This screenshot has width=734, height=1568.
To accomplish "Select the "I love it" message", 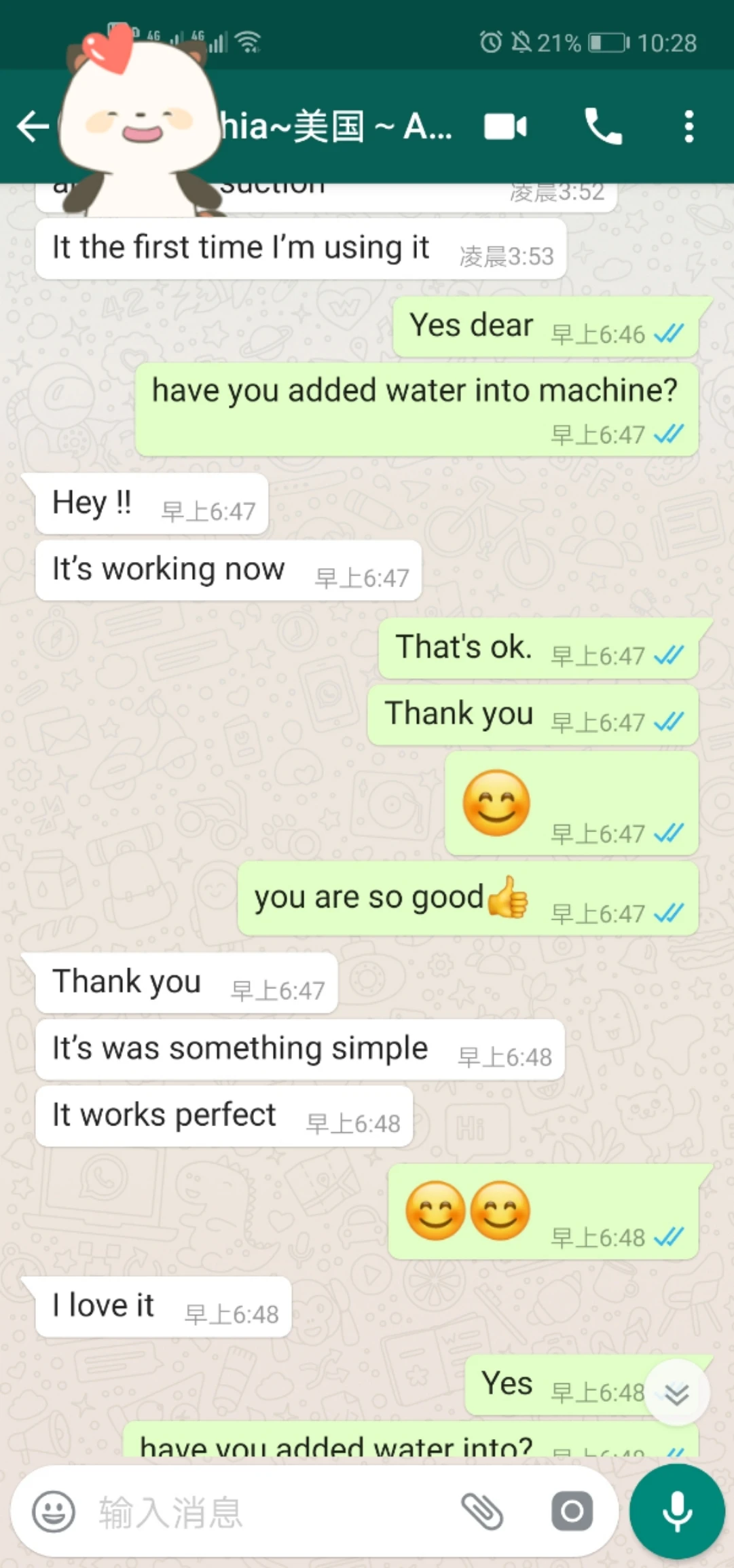I will tap(163, 1307).
